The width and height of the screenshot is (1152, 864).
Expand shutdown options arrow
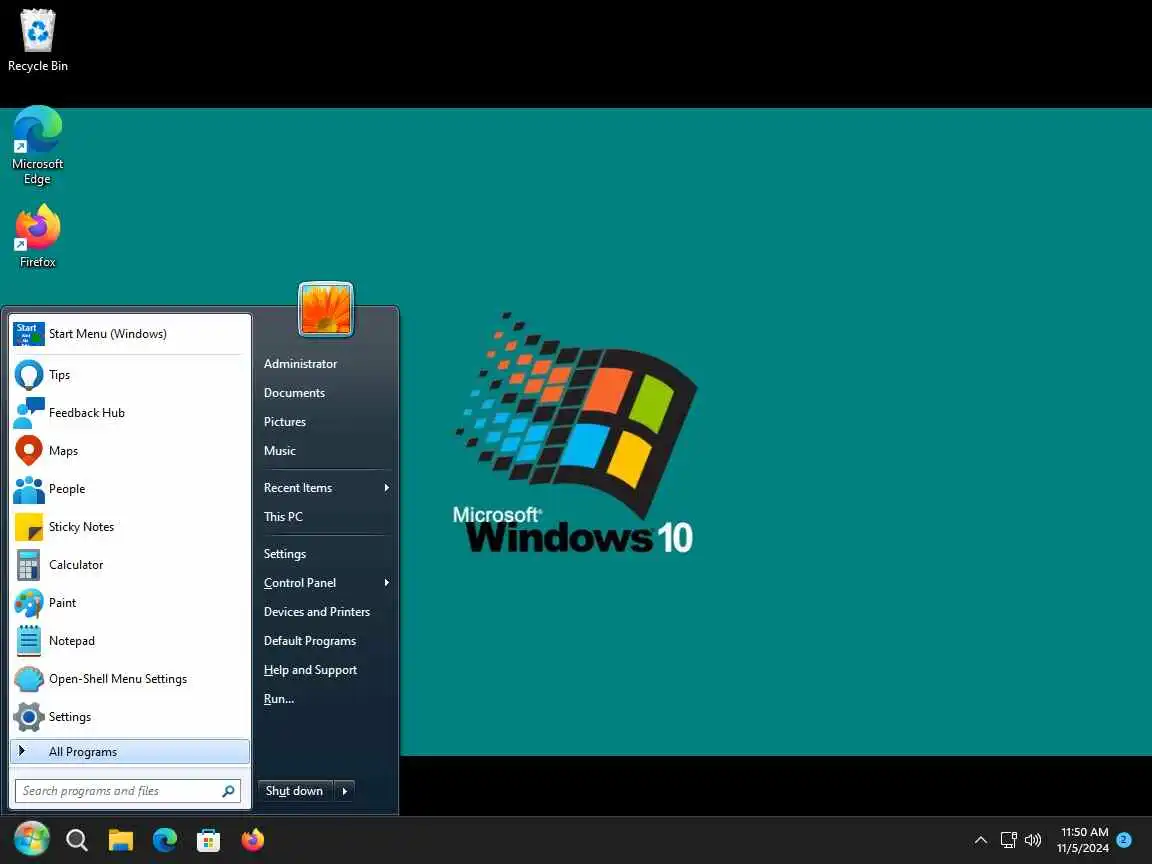pyautogui.click(x=345, y=791)
